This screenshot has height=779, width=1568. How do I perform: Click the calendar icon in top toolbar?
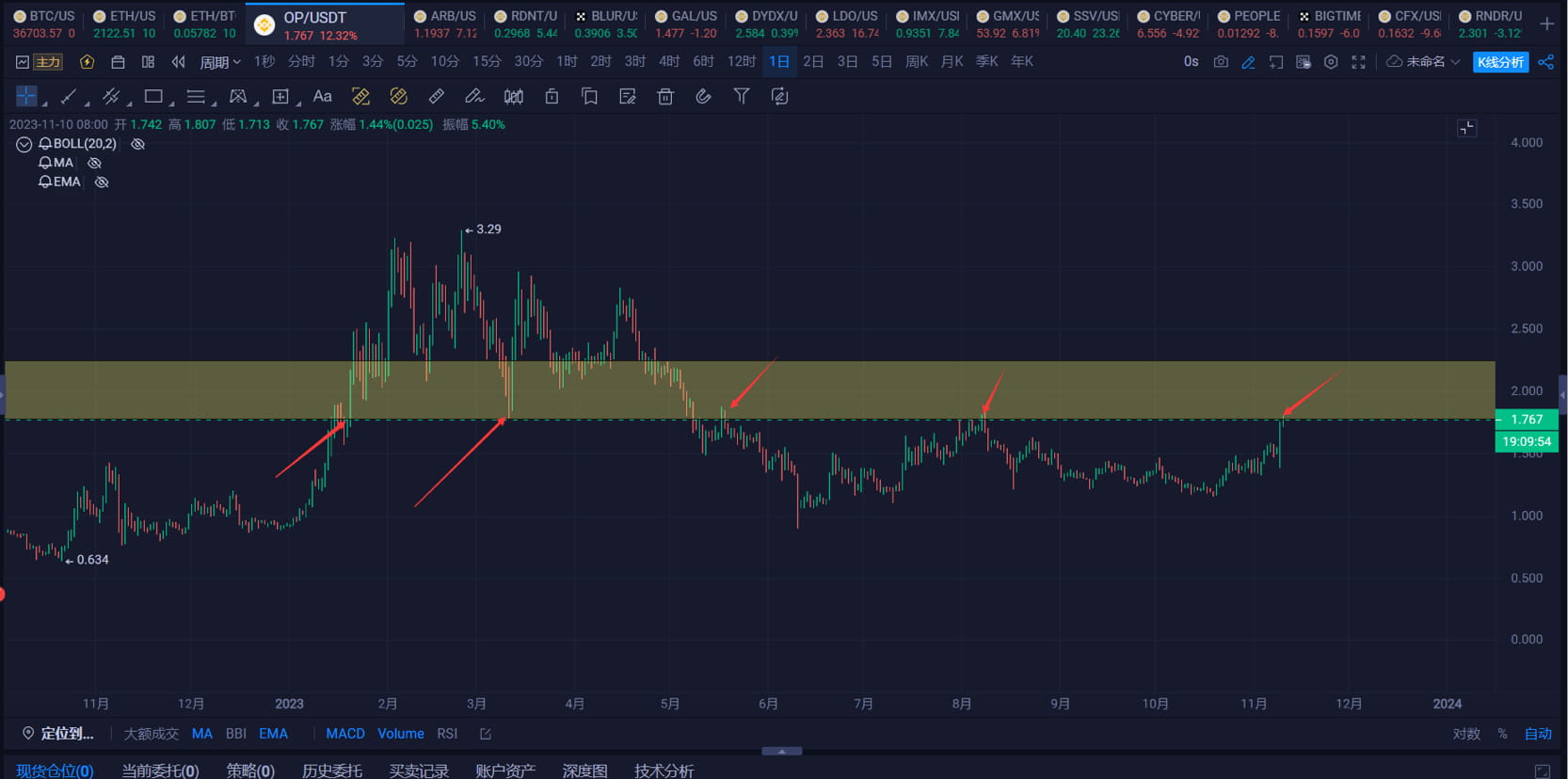118,62
